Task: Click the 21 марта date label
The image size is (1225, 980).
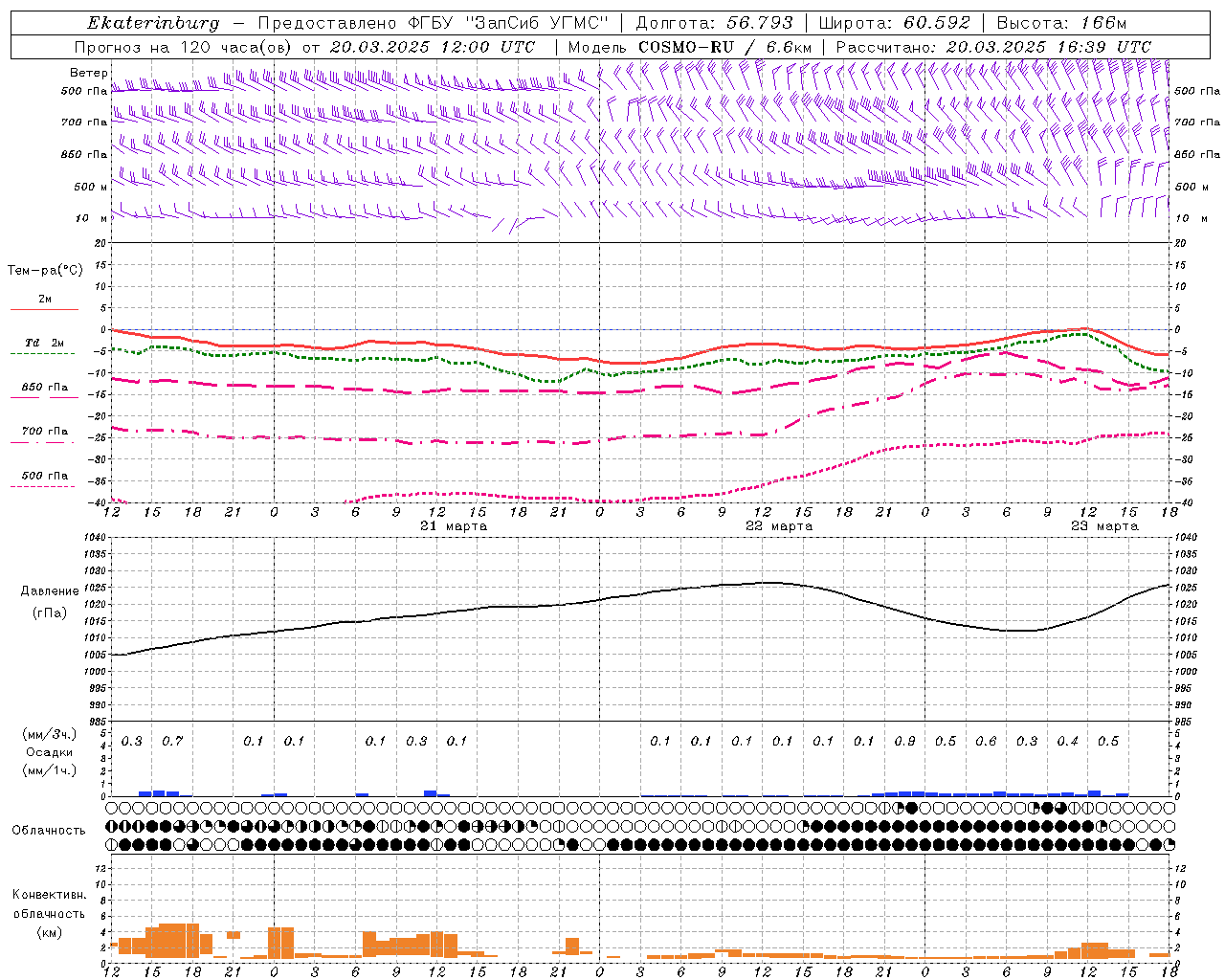Action: (454, 526)
